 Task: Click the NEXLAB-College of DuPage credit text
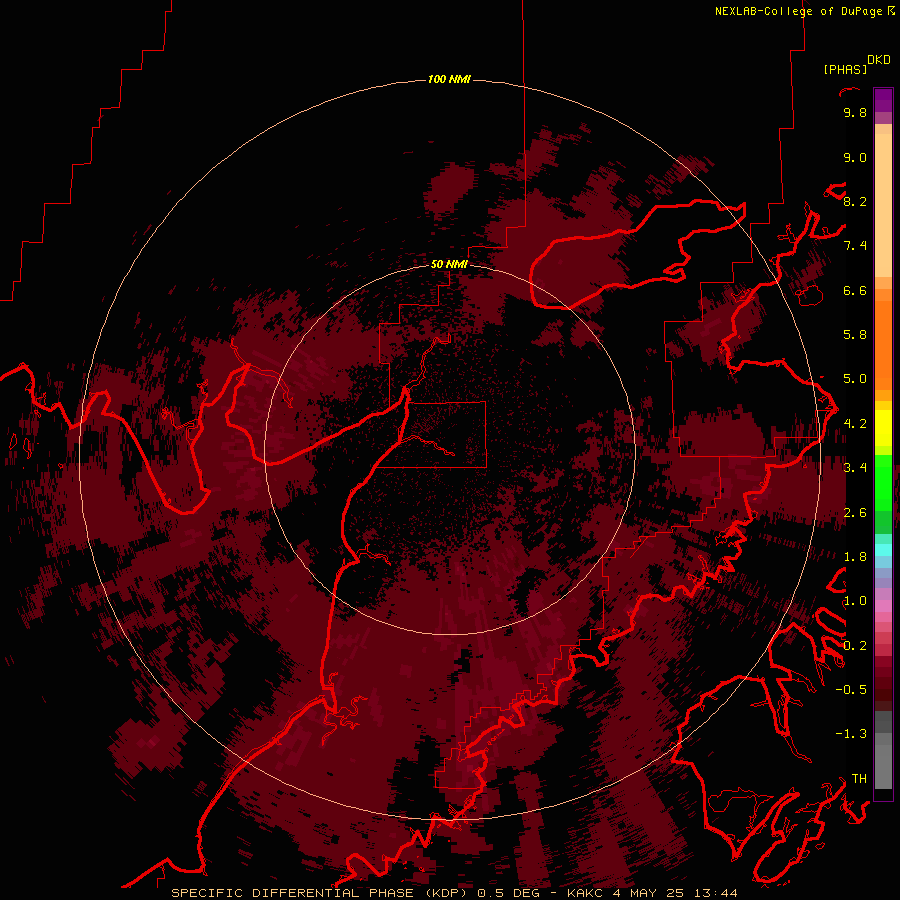click(799, 11)
